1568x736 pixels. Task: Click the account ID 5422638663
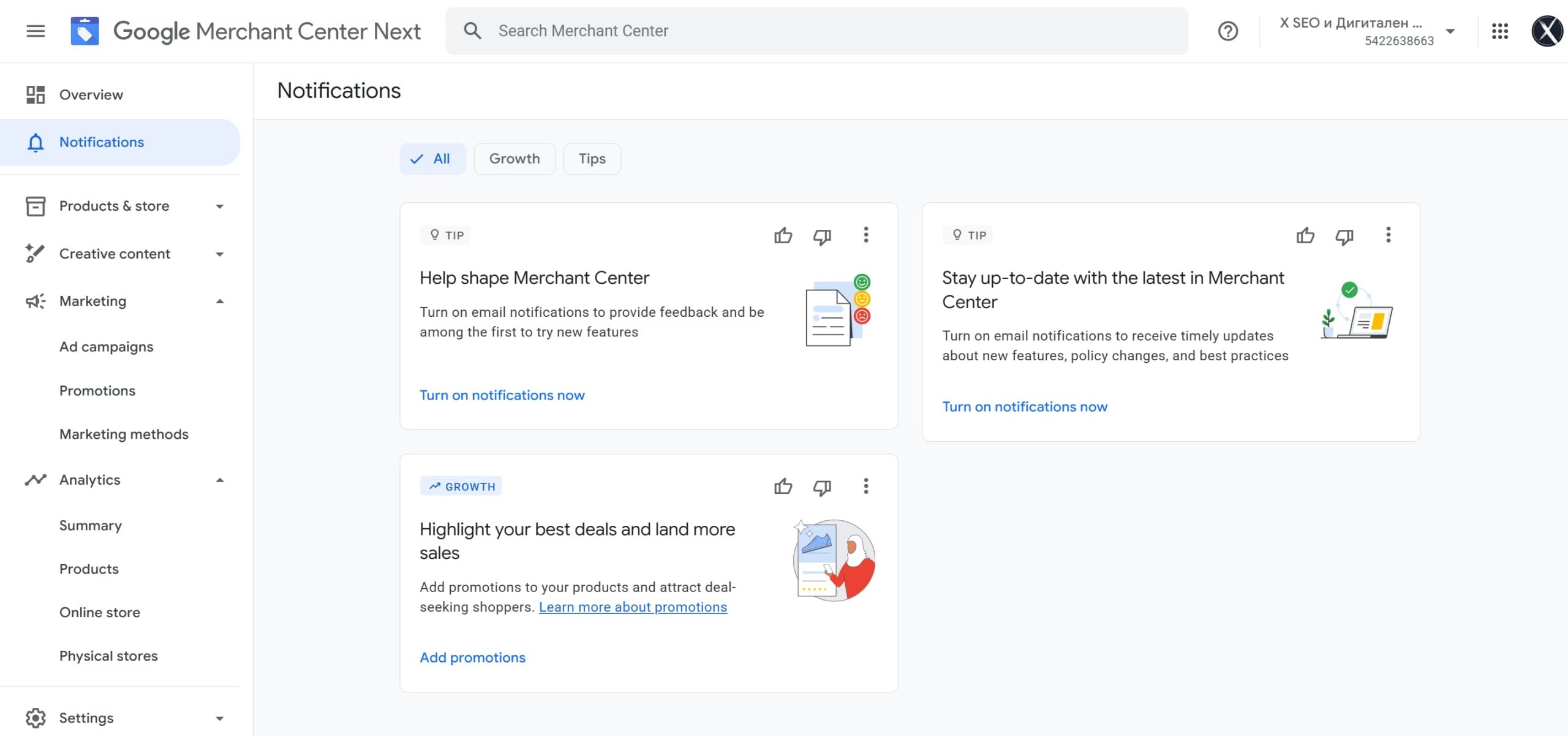pos(1399,41)
